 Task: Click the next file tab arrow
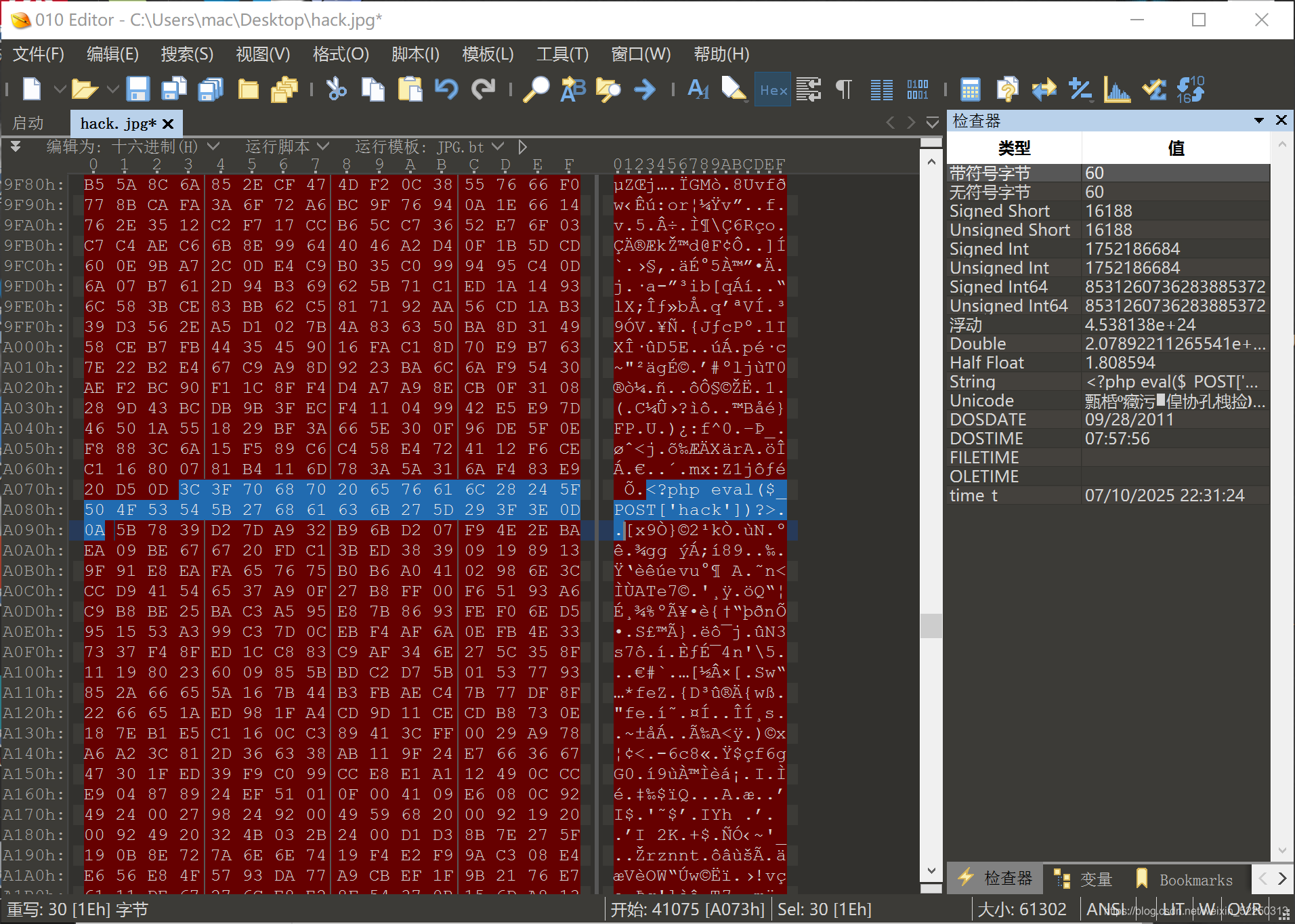(x=911, y=123)
